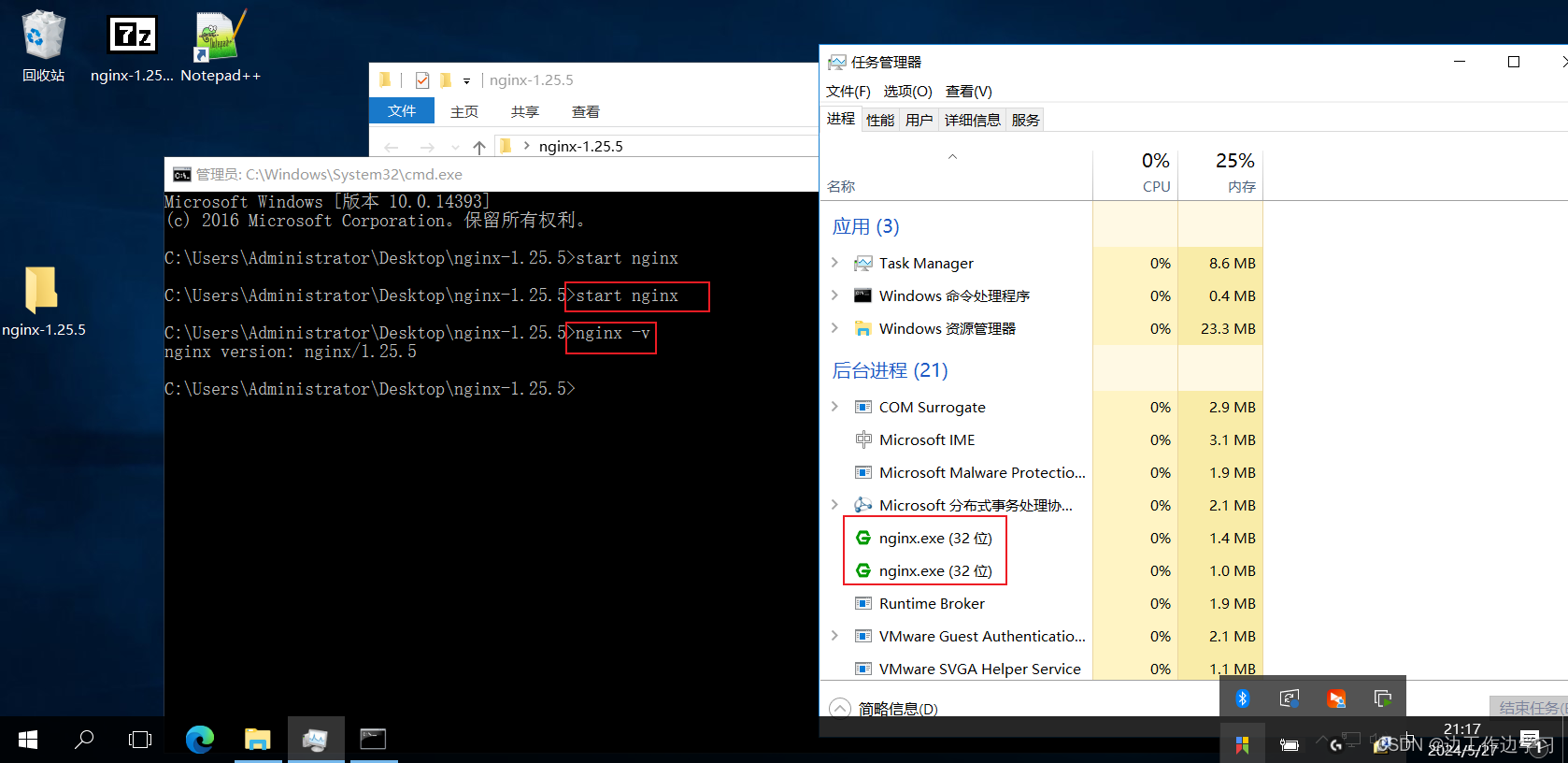
Task: Go forward using Explorer's forward arrow
Action: (x=427, y=147)
